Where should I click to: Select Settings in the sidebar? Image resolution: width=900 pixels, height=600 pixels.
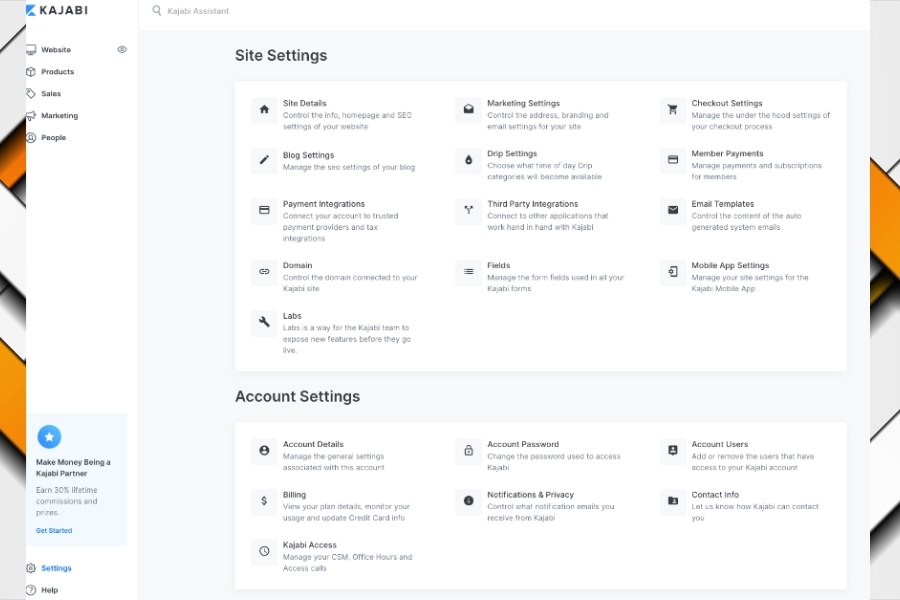pyautogui.click(x=56, y=568)
